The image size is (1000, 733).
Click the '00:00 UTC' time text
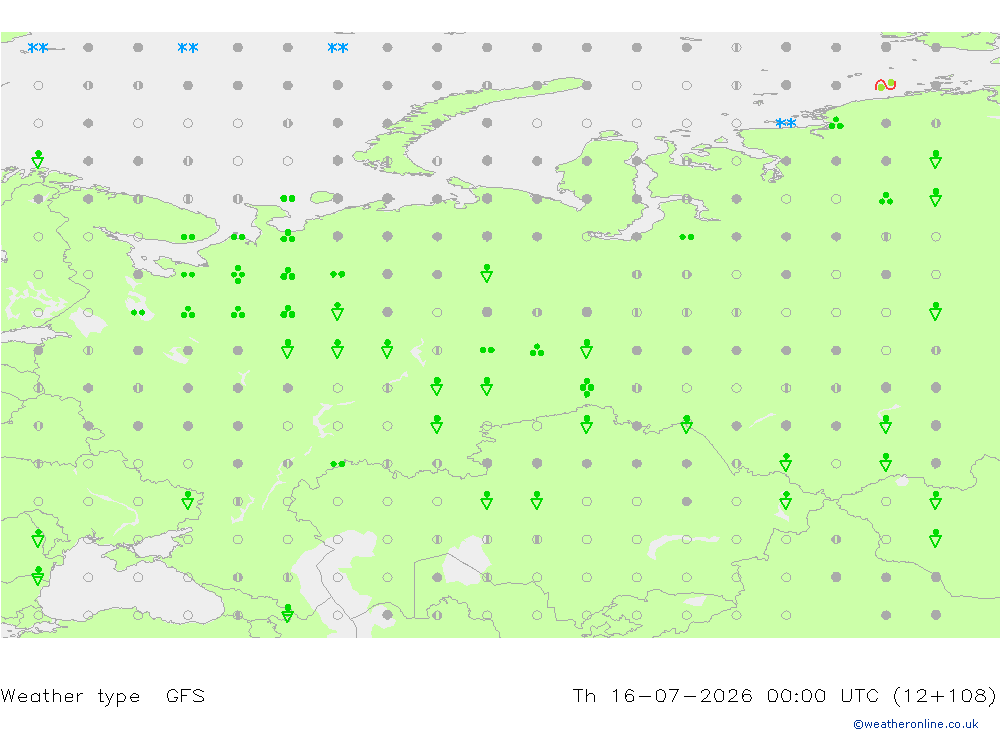click(823, 695)
